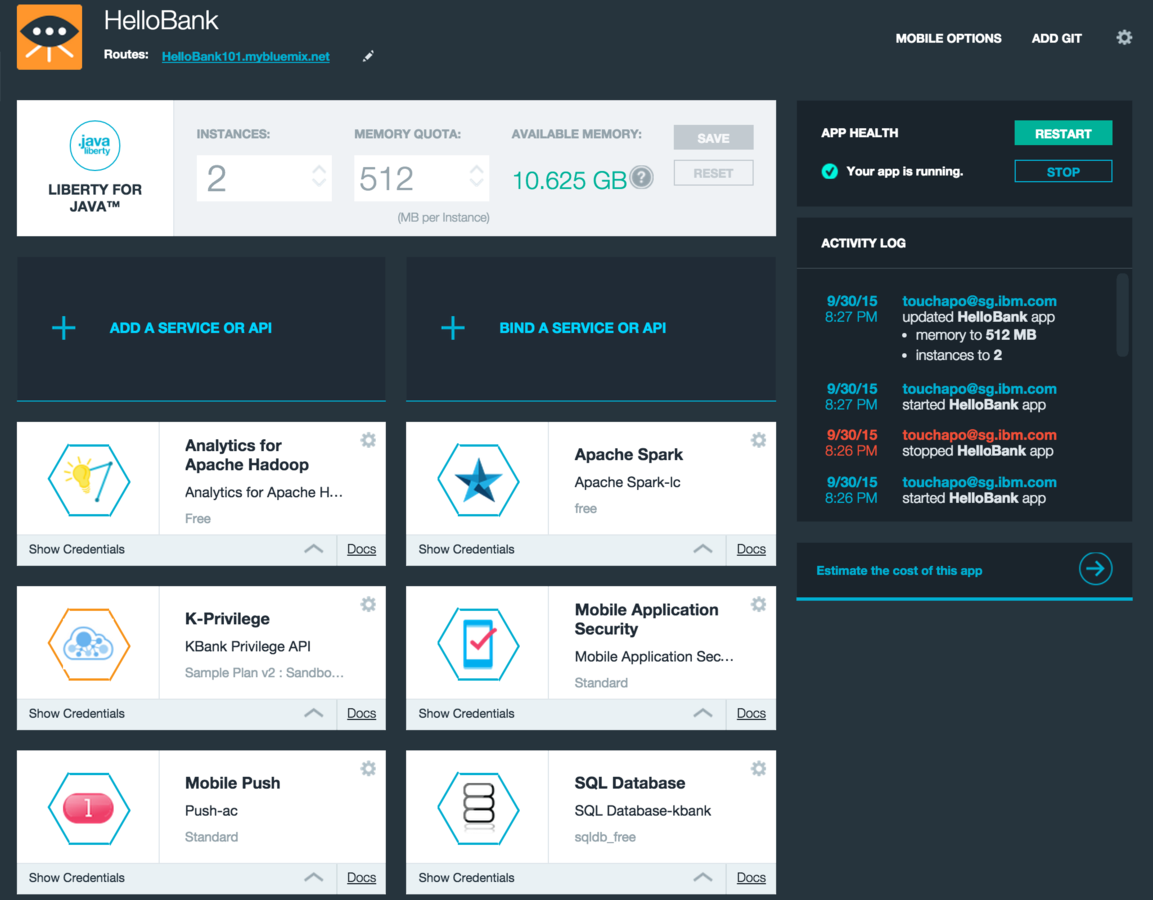Click the arrow circle to estimate the app cost
This screenshot has width=1153, height=900.
click(1095, 569)
